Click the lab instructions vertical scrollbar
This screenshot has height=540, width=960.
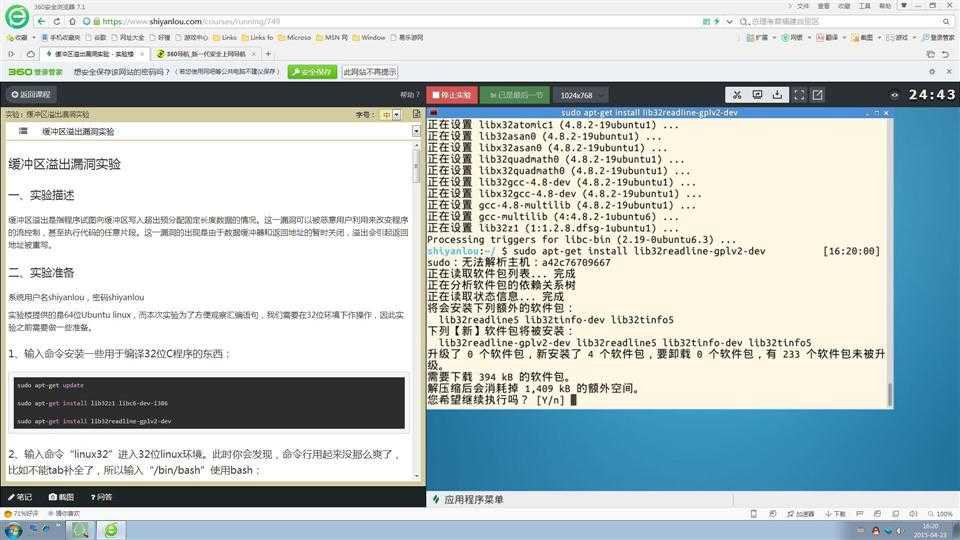click(416, 310)
